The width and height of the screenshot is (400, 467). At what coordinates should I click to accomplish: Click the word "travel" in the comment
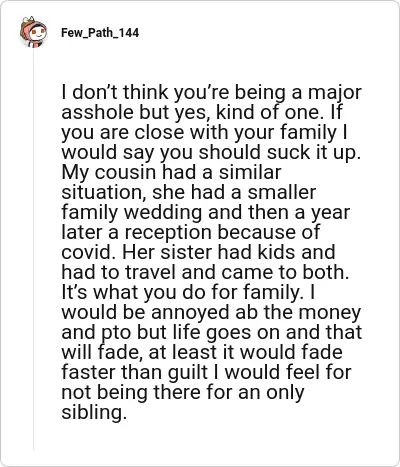pos(150,273)
